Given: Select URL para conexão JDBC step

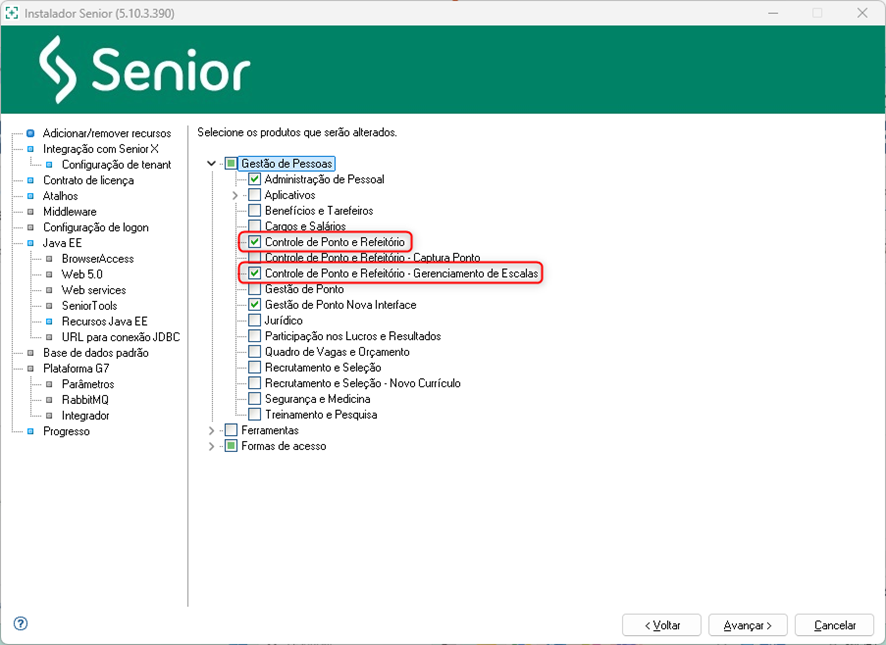Looking at the screenshot, I should (121, 337).
